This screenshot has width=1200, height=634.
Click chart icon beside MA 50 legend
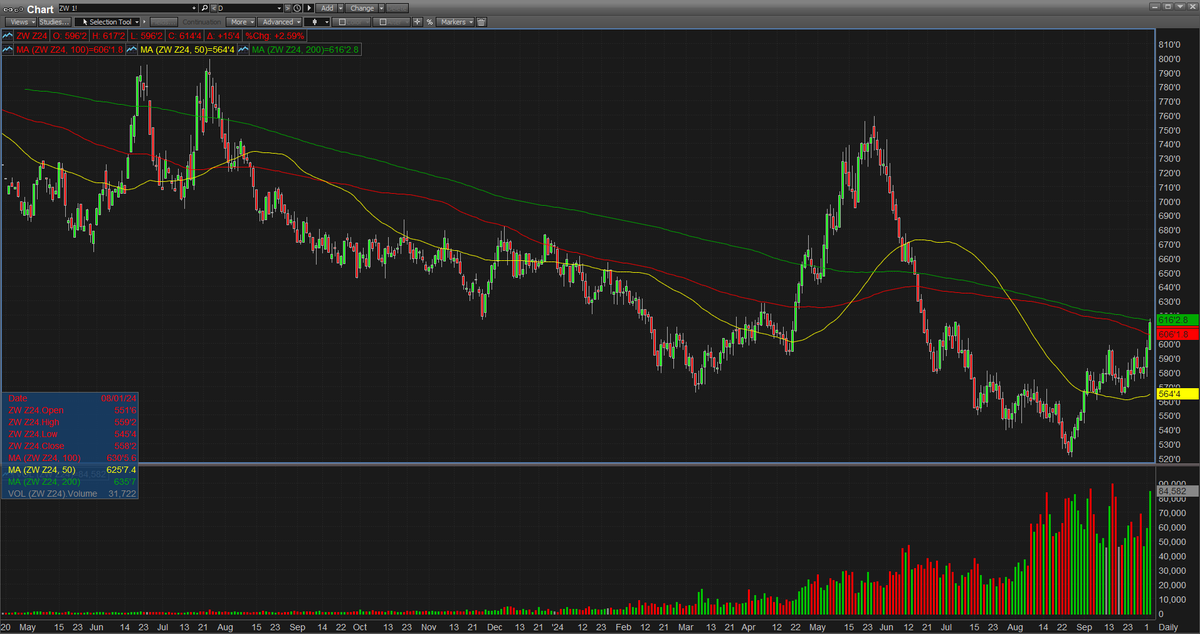(132, 50)
